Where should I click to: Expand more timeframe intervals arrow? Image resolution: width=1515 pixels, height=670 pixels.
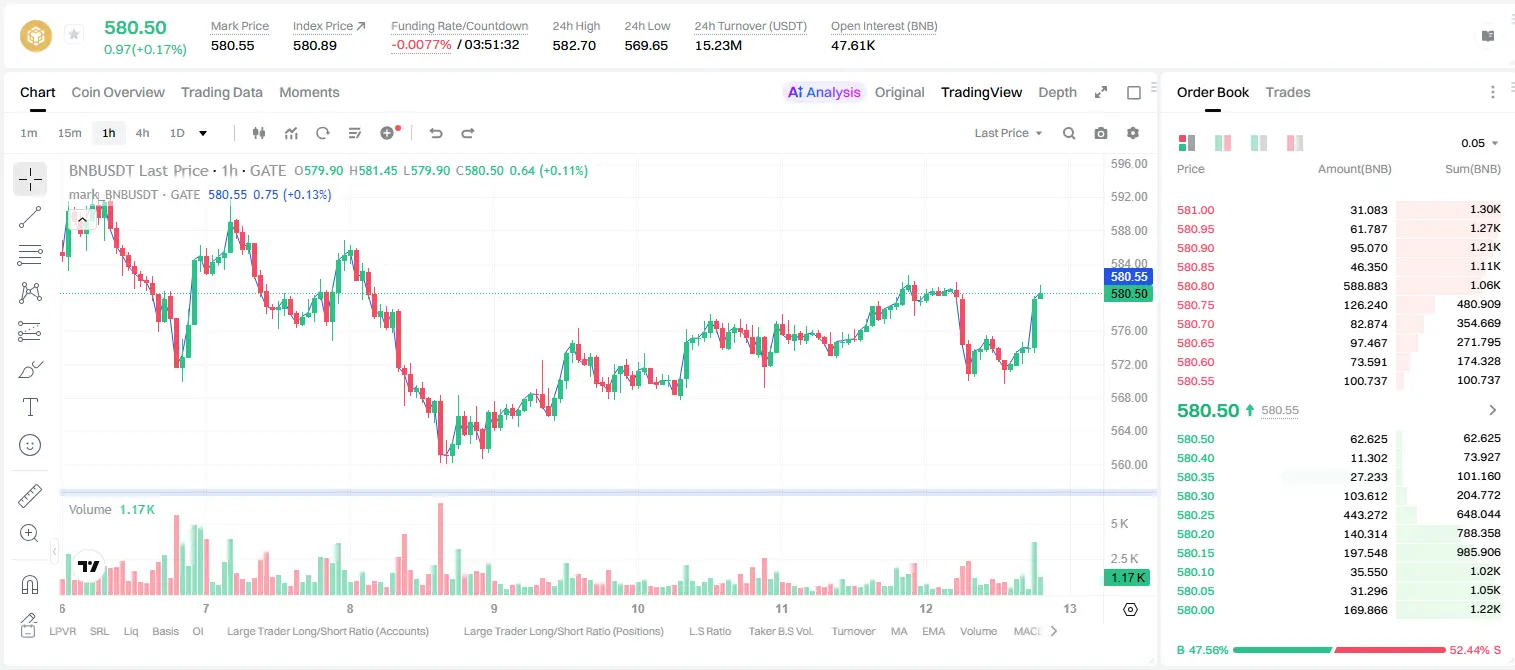point(203,133)
